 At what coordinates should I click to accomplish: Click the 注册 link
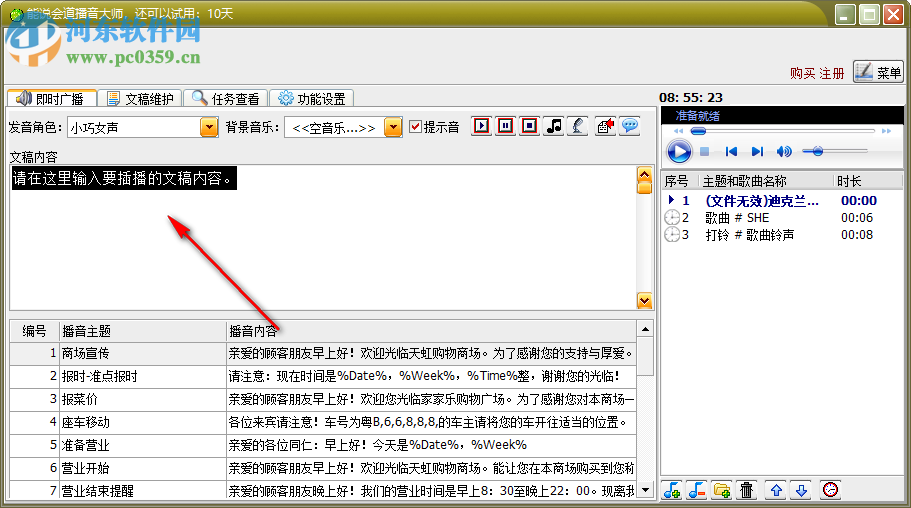pyautogui.click(x=832, y=73)
